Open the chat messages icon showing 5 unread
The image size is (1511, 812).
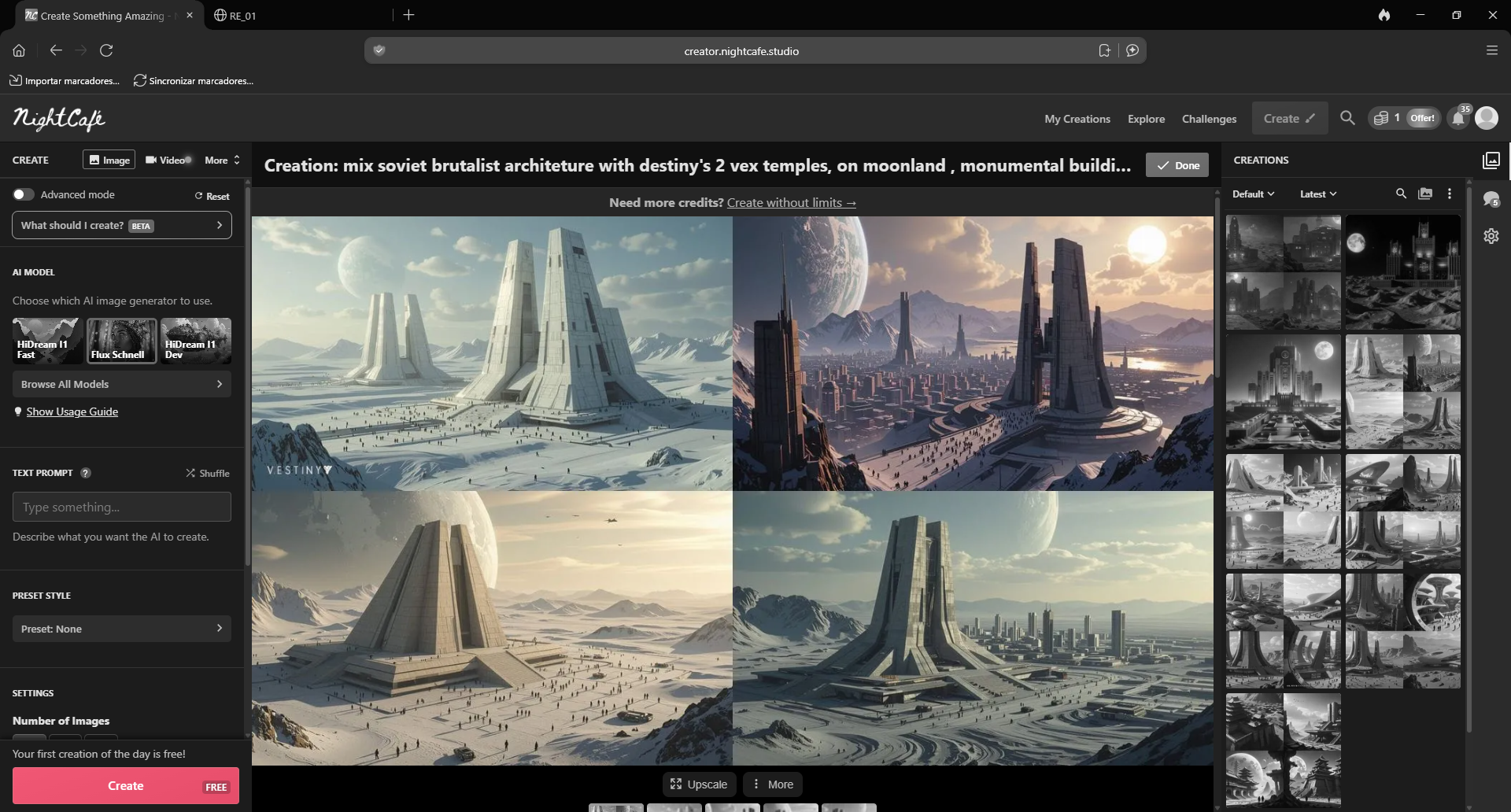coord(1491,199)
